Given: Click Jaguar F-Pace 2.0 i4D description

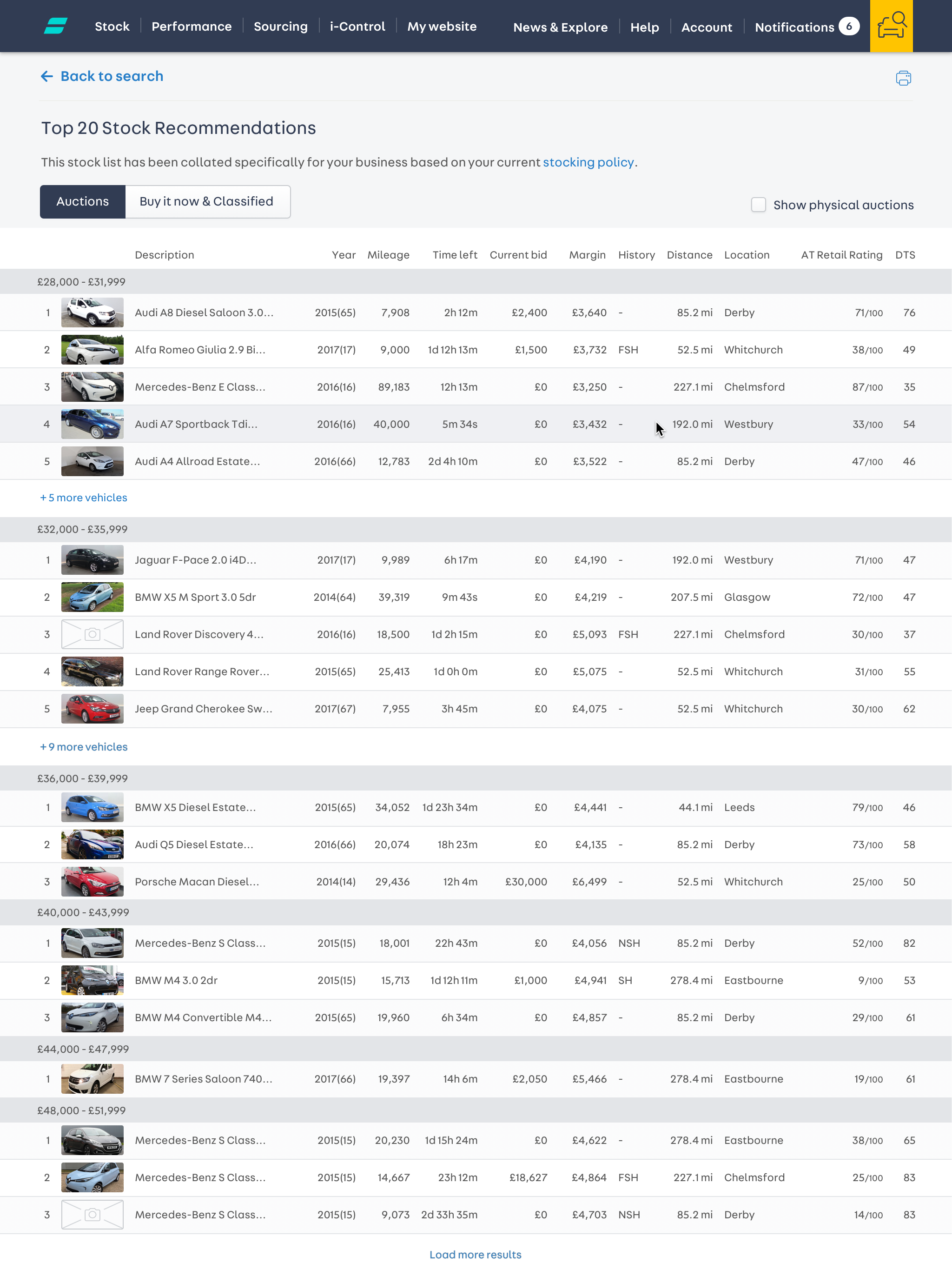Looking at the screenshot, I should tap(195, 559).
